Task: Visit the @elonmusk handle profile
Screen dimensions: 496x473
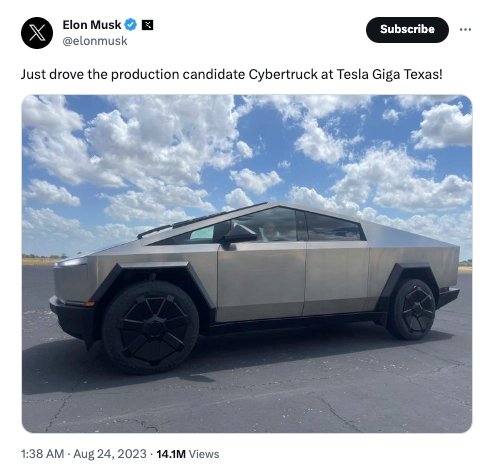Action: [x=95, y=41]
